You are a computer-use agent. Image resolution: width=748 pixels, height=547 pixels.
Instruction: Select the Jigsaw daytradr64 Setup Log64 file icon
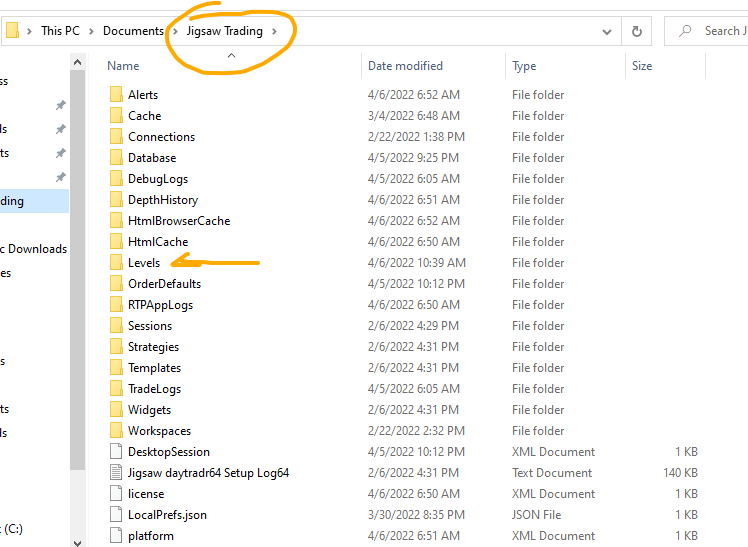tap(116, 472)
